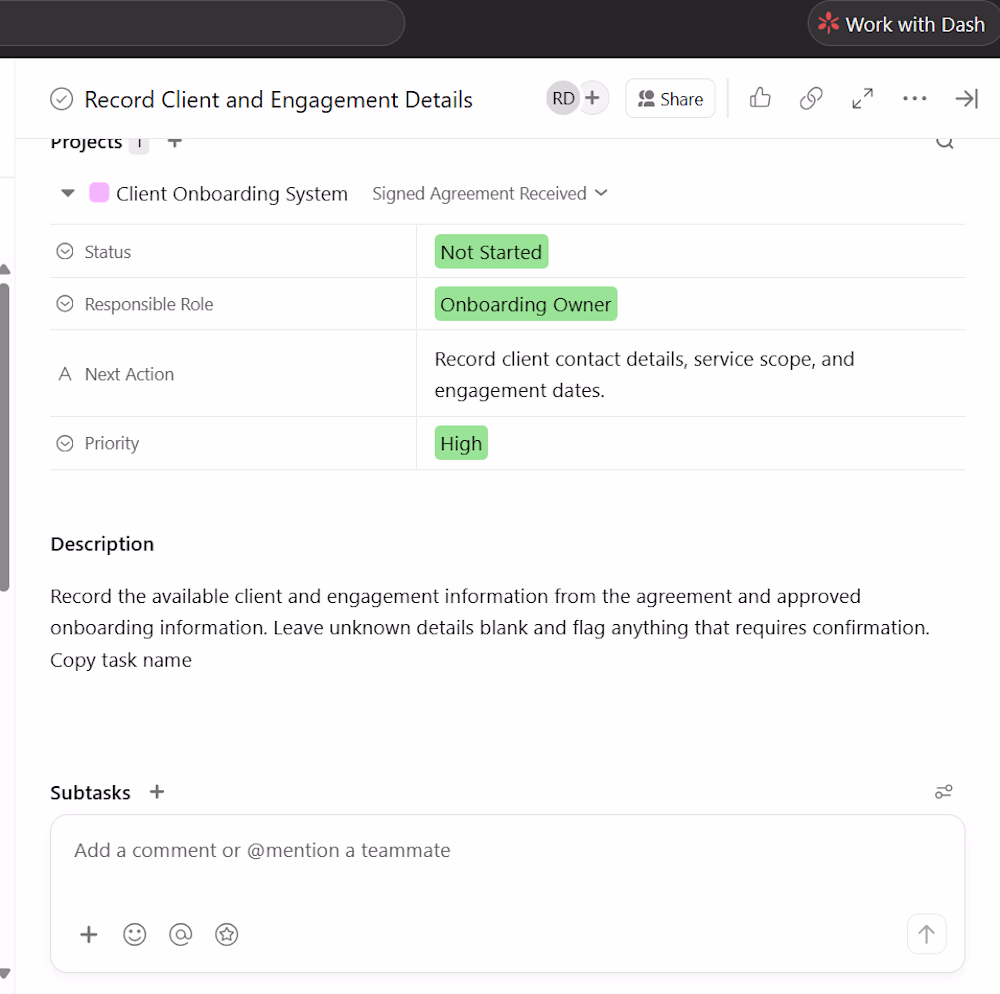Insert emoji in comment box
Screen dimensions: 1000x994
[135, 934]
